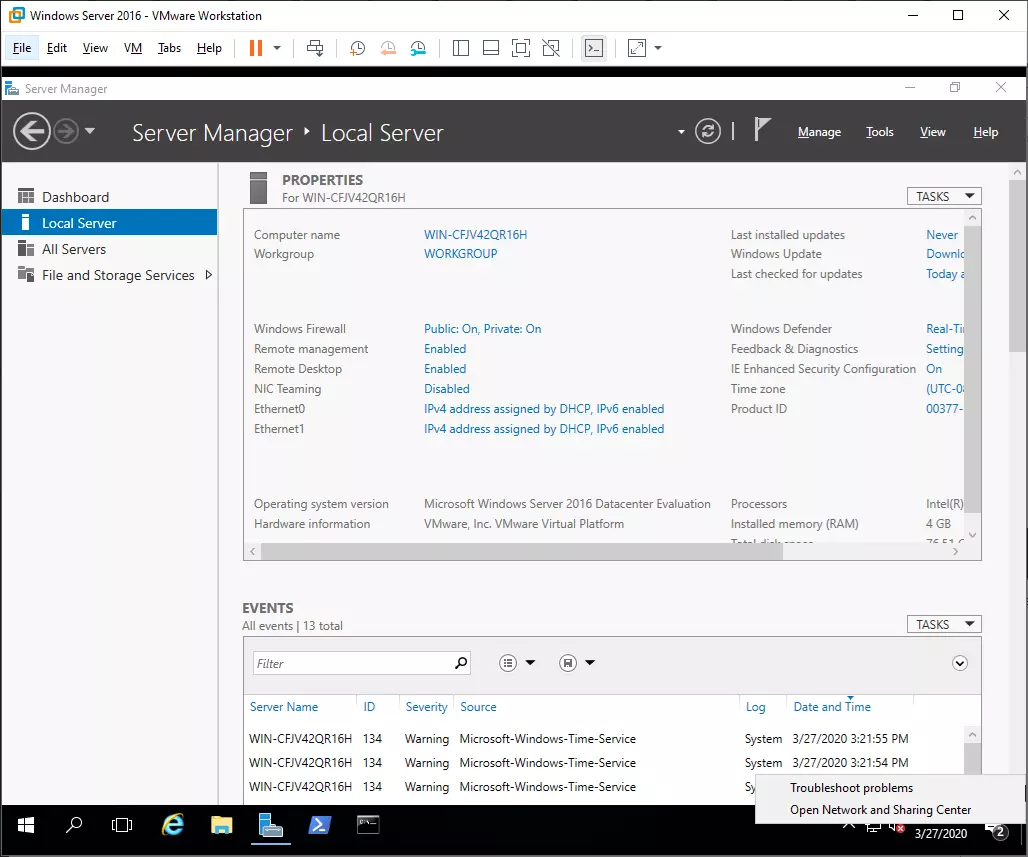
Task: Click the VMware Unity mode icon
Action: click(x=551, y=48)
